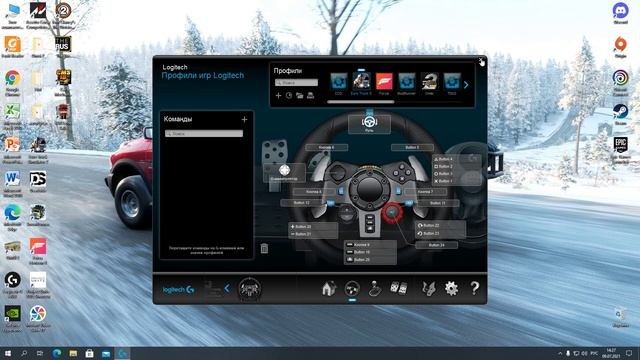Close the Logitech Gaming Software window

click(x=481, y=60)
